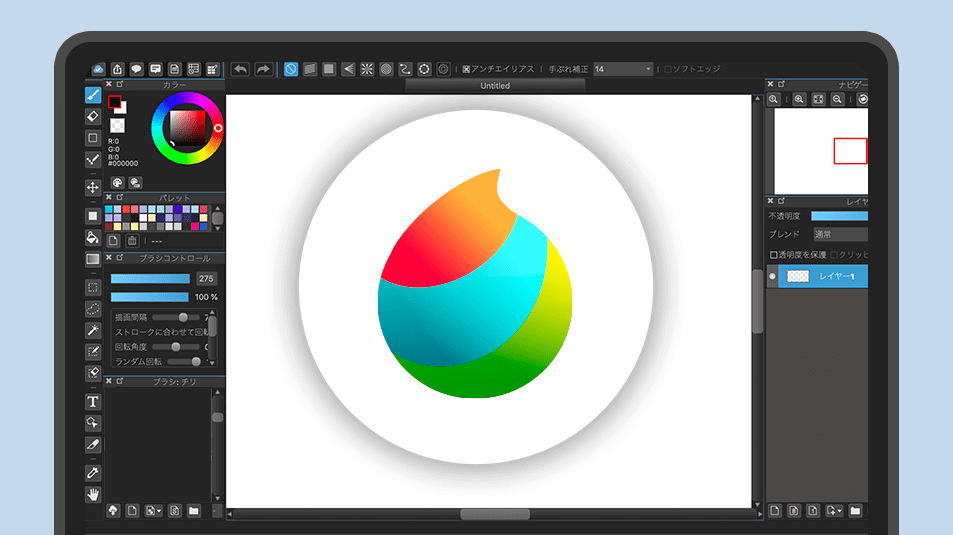Toggle visibility of レイヤー1
Image resolution: width=953 pixels, height=535 pixels.
coord(772,277)
